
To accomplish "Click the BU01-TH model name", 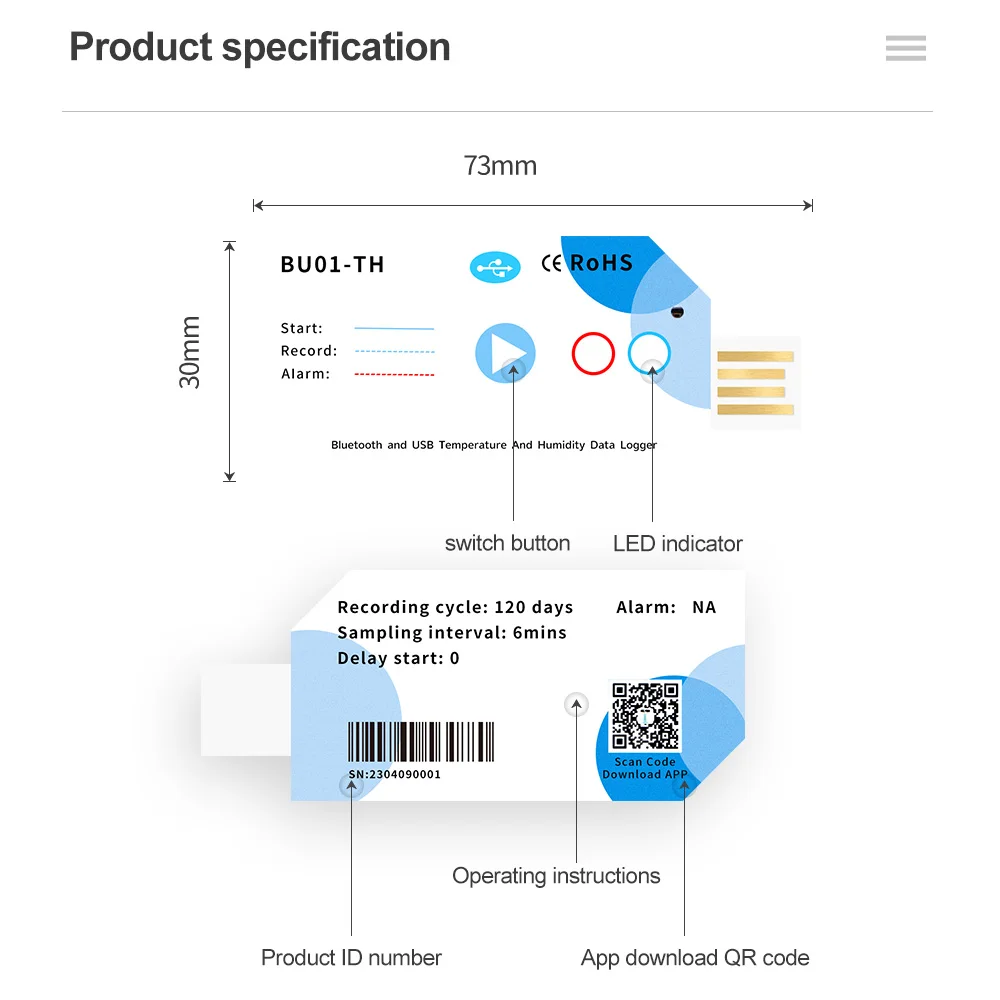I will pyautogui.click(x=332, y=265).
